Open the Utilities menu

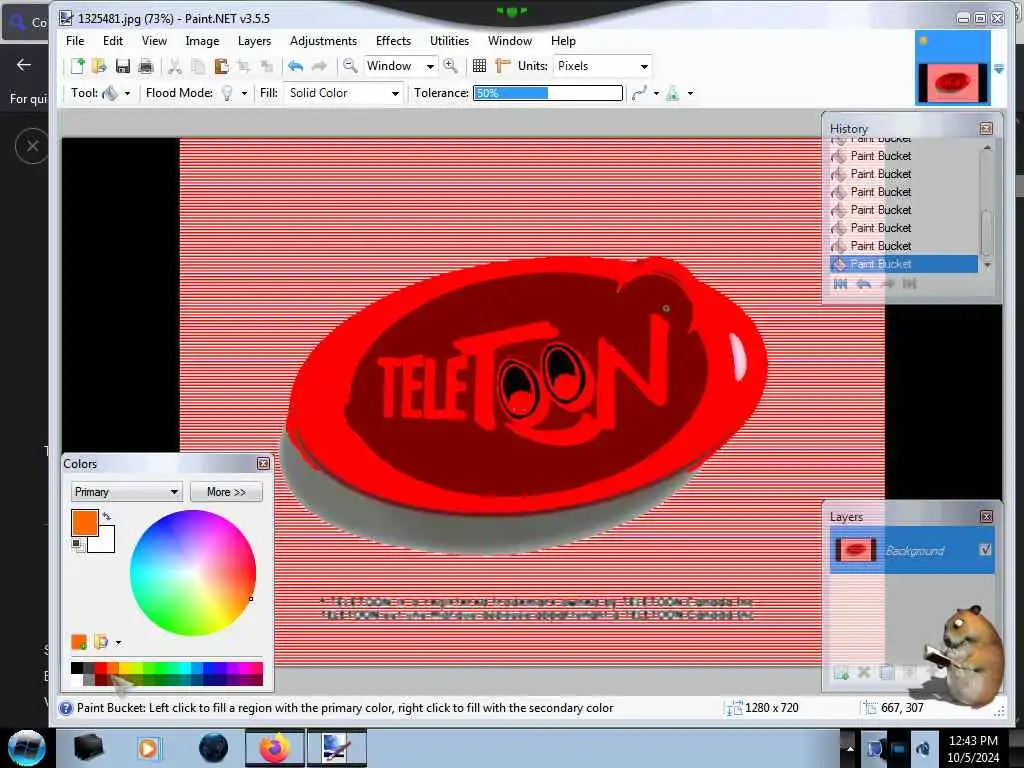point(449,40)
